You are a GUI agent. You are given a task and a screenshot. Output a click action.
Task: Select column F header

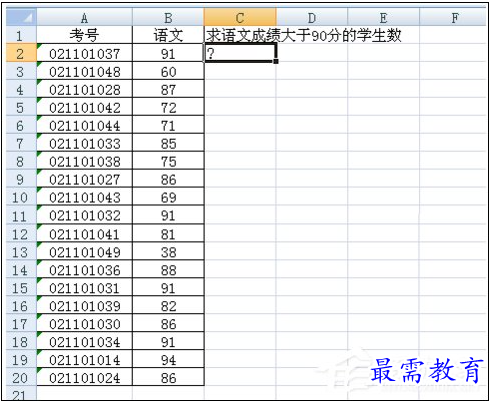tap(453, 17)
